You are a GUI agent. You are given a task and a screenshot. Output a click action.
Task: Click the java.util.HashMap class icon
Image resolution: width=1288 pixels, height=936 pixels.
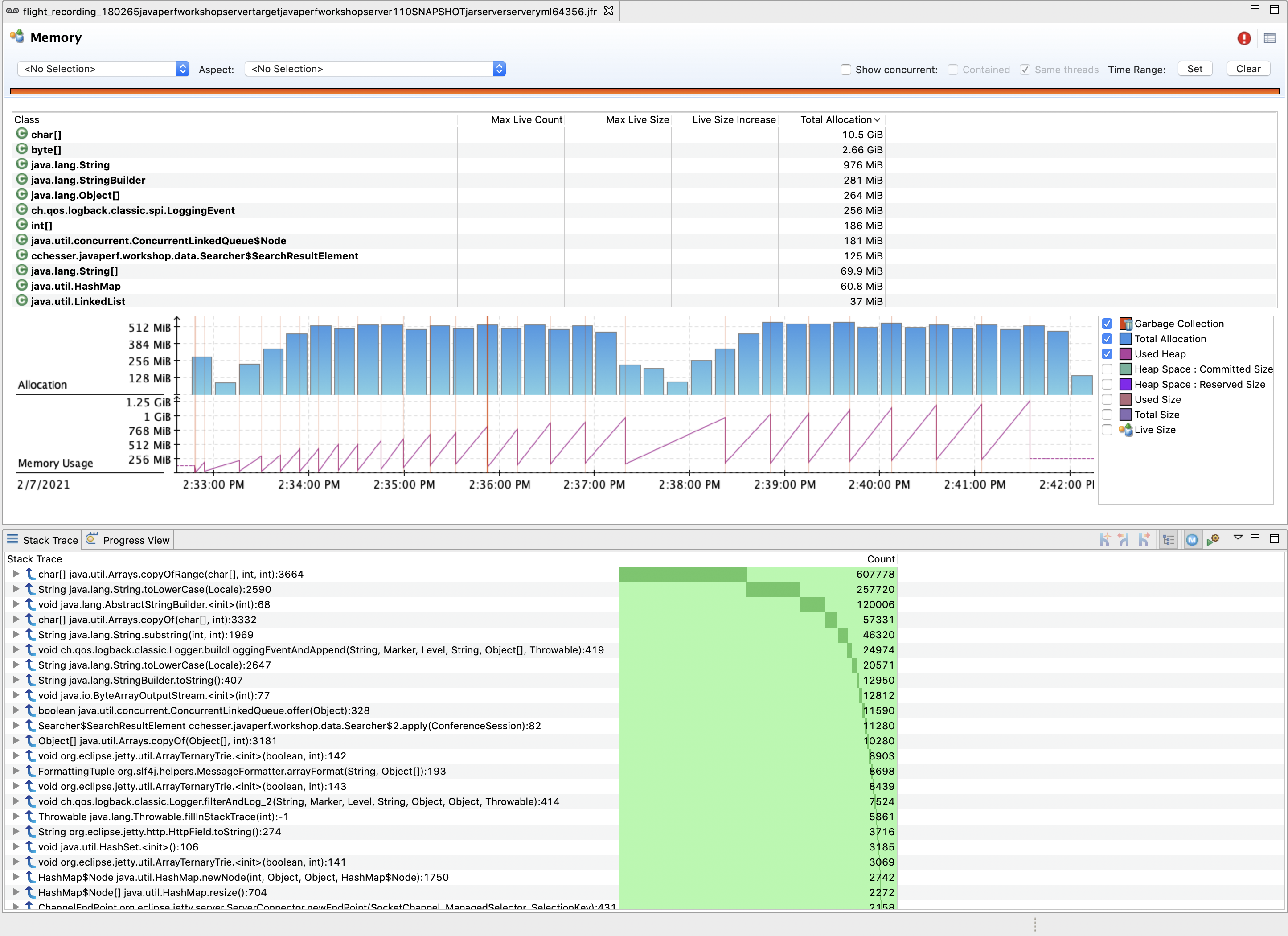tap(21, 285)
